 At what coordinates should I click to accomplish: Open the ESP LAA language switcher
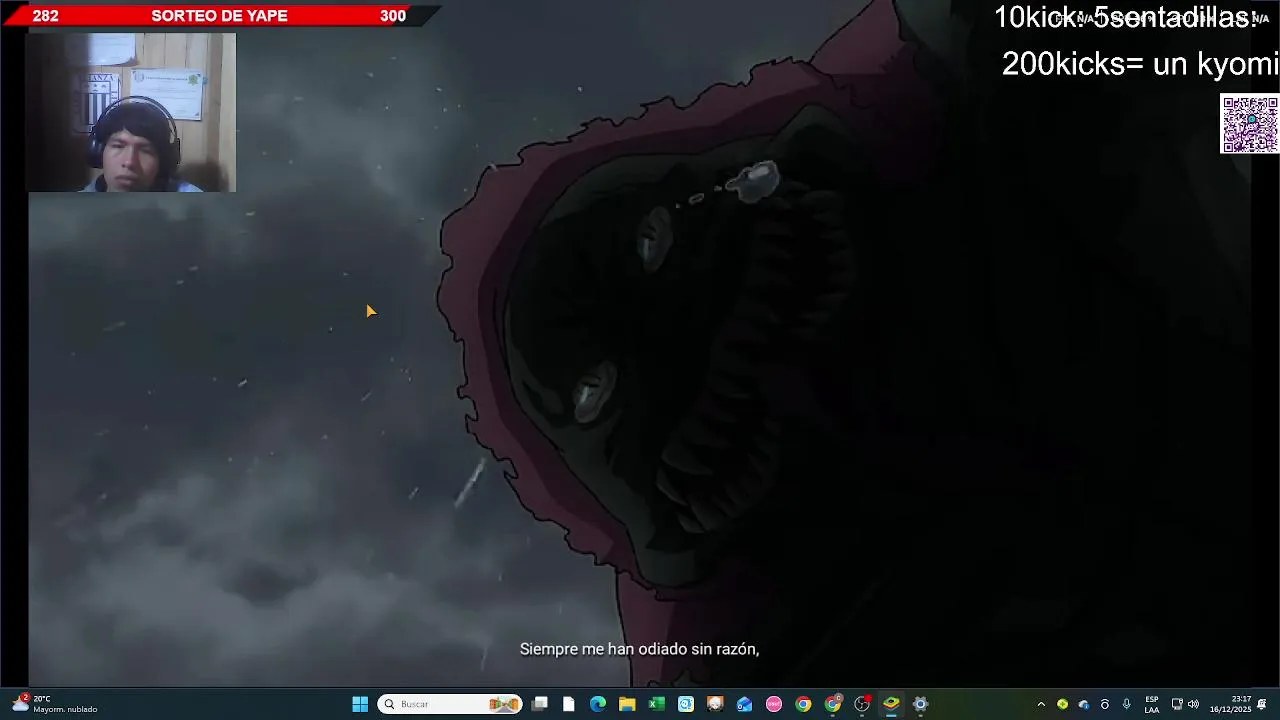point(1152,704)
